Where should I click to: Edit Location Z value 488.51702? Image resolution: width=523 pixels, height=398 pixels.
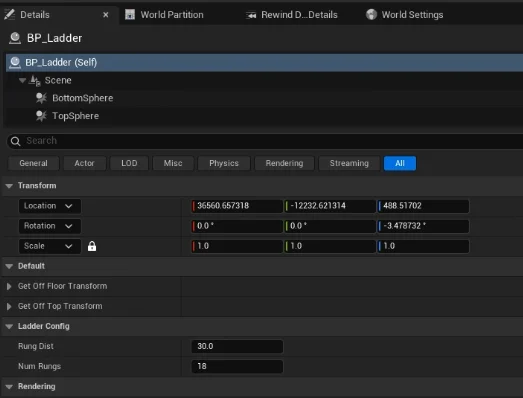pyautogui.click(x=423, y=206)
